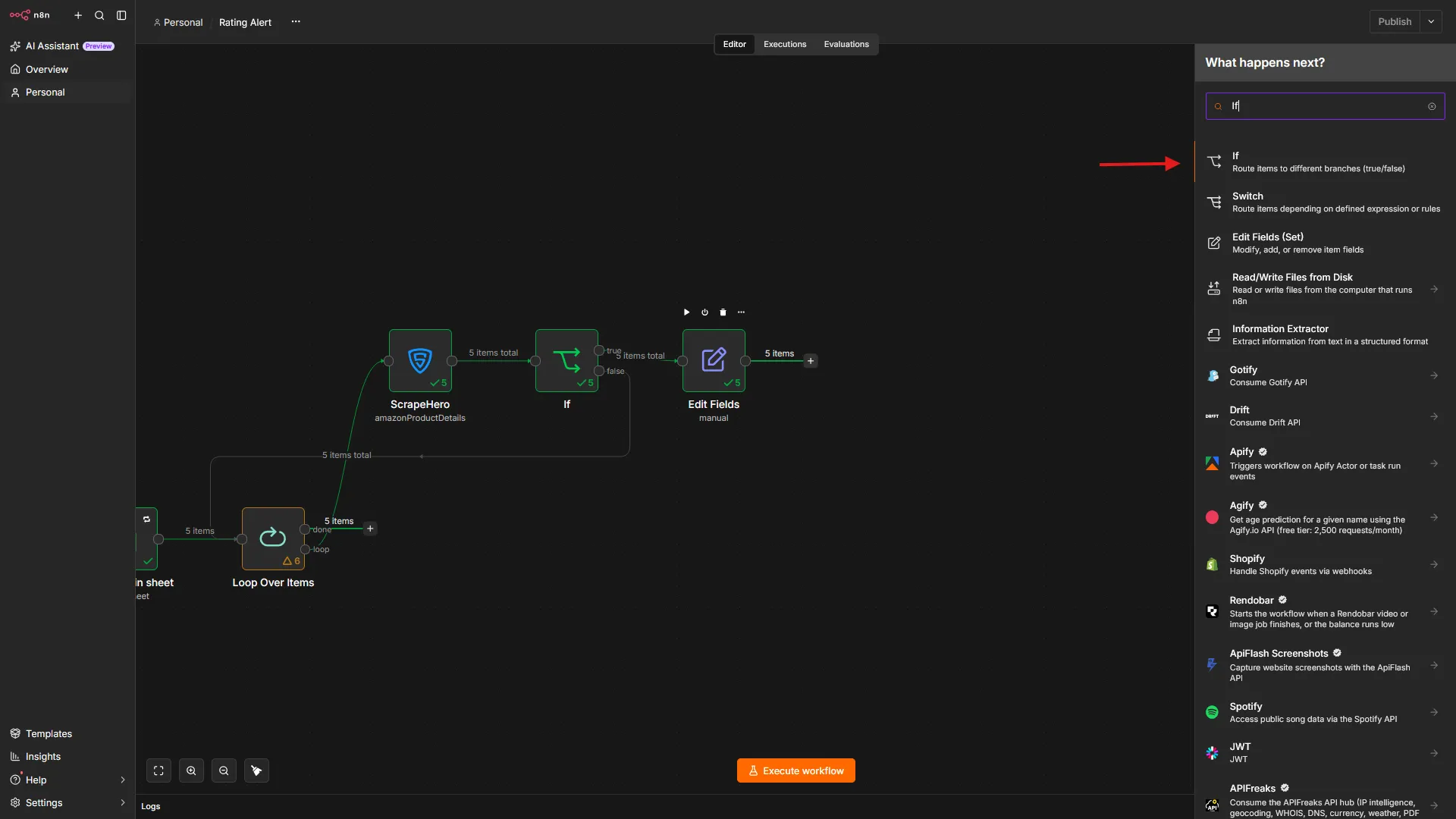Expand the Gotify node arrow

(1434, 375)
